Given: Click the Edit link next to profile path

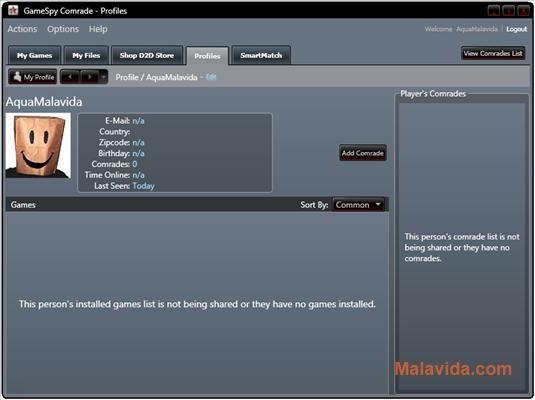Looking at the screenshot, I should coord(211,77).
